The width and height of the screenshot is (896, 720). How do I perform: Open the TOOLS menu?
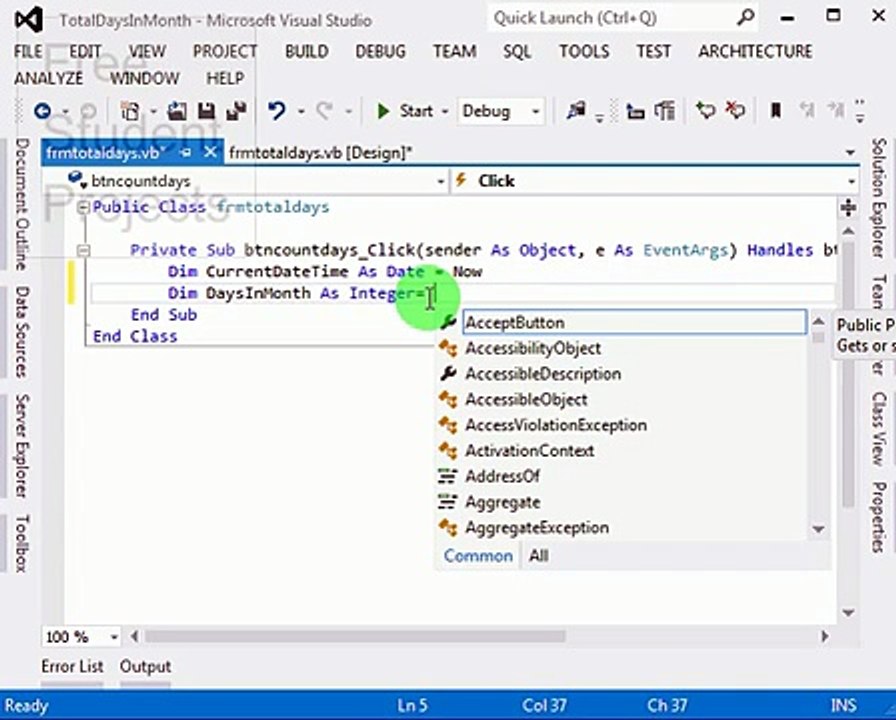tap(584, 51)
